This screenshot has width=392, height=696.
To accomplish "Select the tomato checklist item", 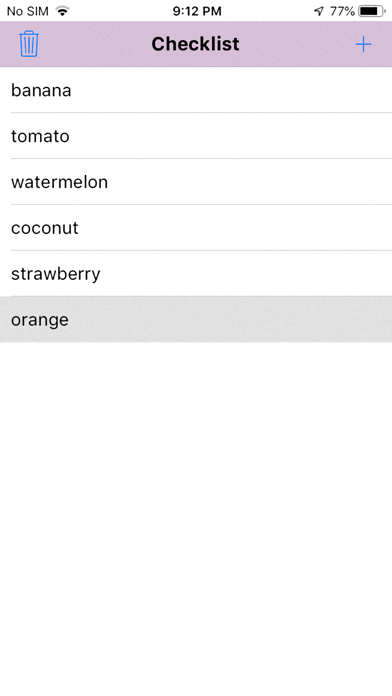I will [196, 136].
